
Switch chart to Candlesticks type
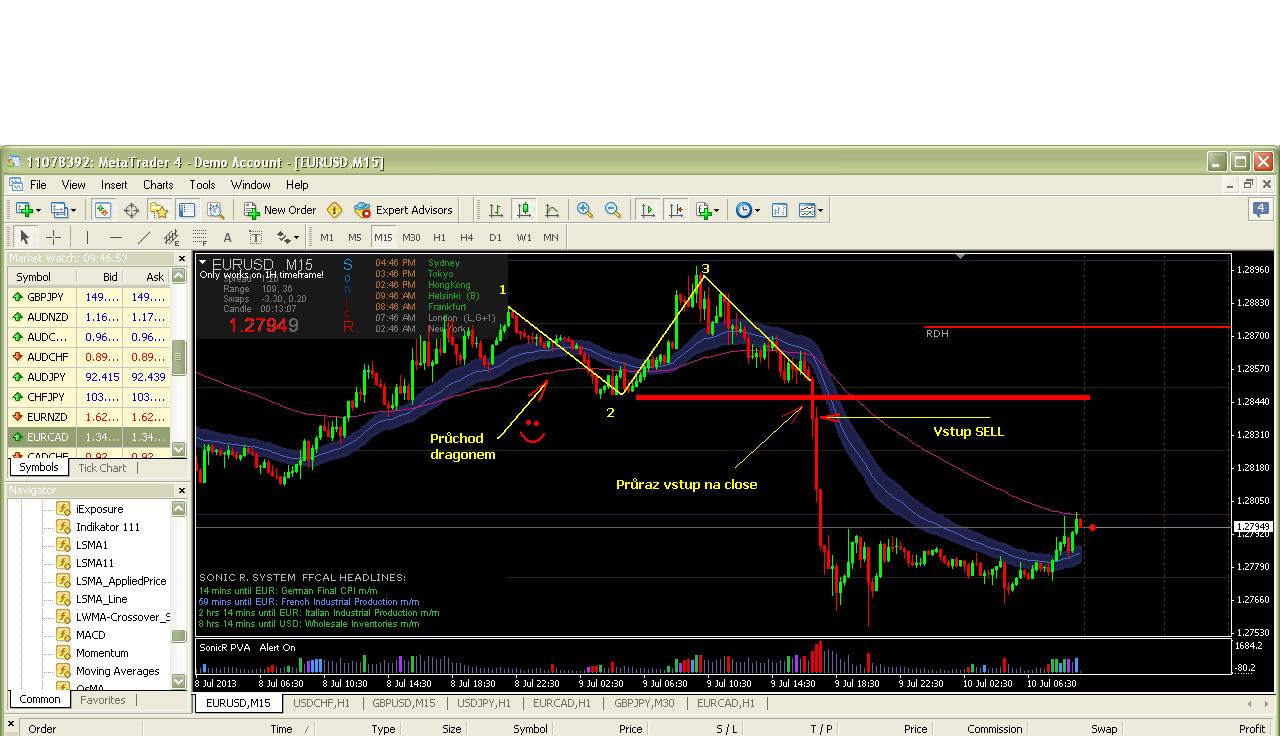524,210
